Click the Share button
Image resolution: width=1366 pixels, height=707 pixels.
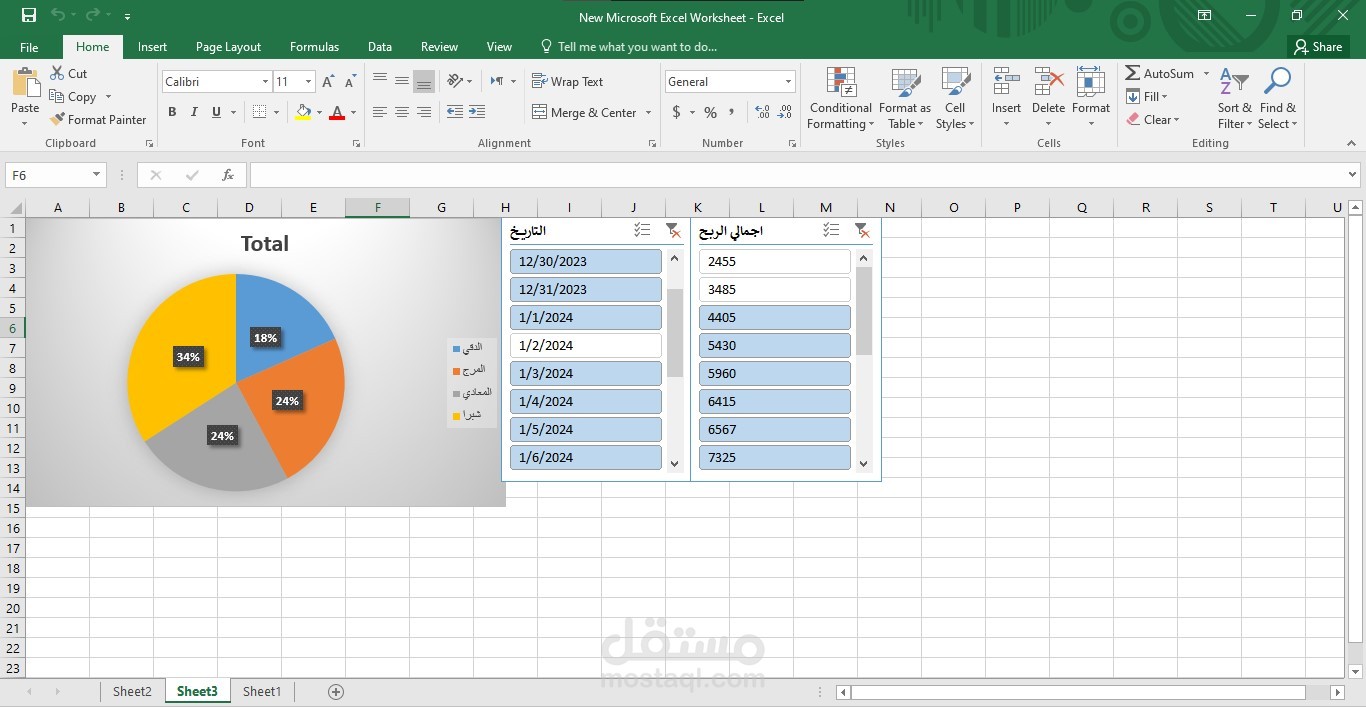point(1317,47)
